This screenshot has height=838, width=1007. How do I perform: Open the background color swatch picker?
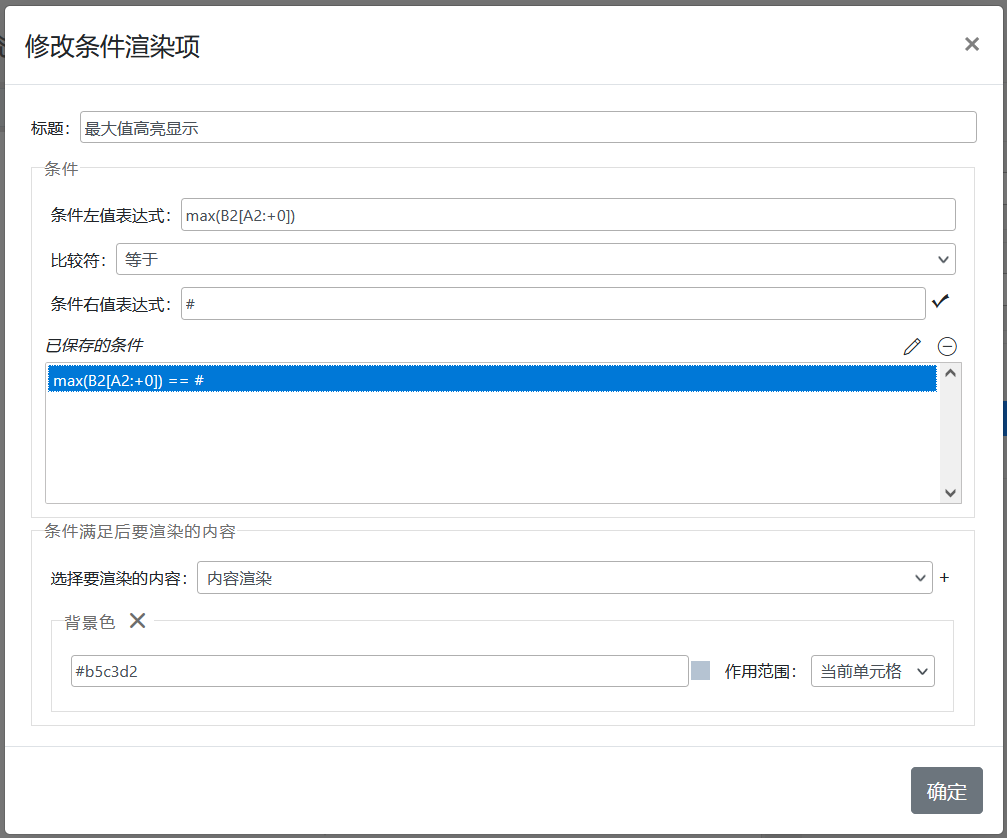[x=700, y=670]
